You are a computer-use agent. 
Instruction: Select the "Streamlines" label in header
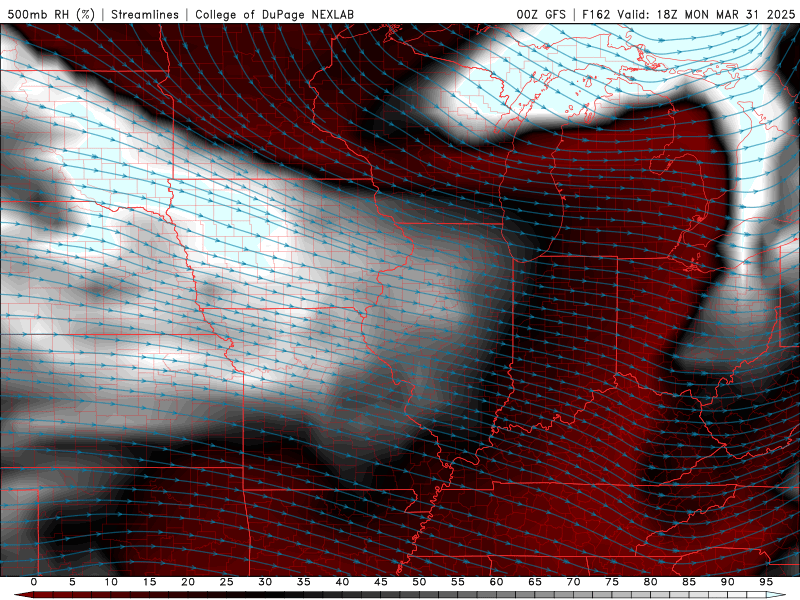pos(145,14)
